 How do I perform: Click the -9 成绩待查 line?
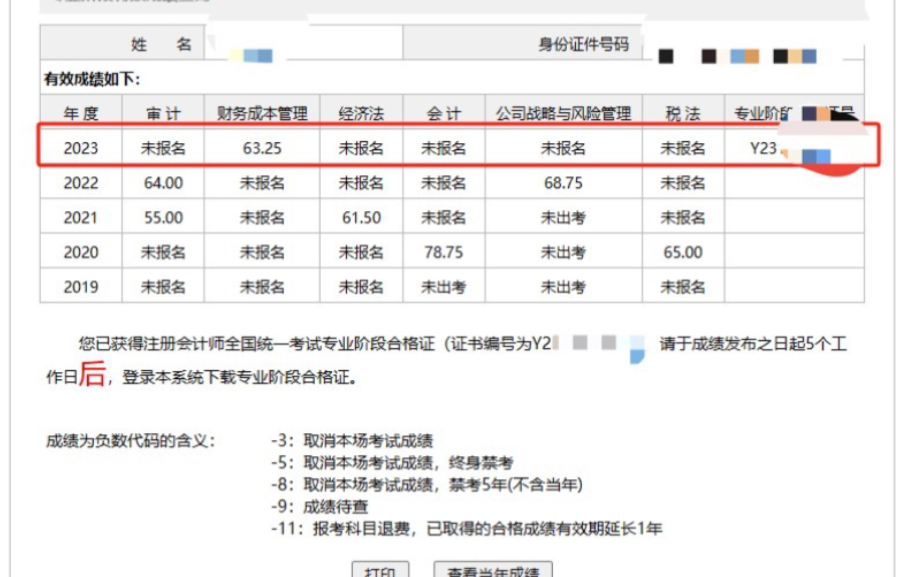[x=319, y=506]
